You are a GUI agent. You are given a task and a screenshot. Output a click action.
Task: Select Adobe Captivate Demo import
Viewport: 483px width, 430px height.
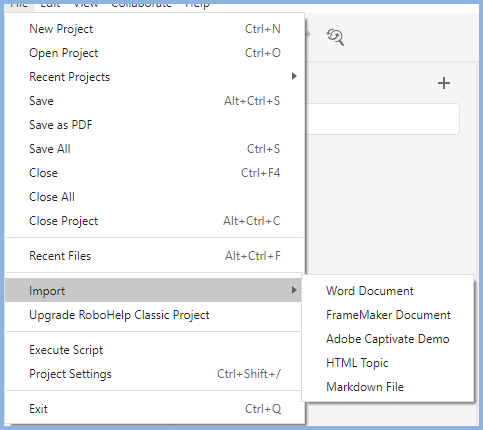pyautogui.click(x=388, y=339)
